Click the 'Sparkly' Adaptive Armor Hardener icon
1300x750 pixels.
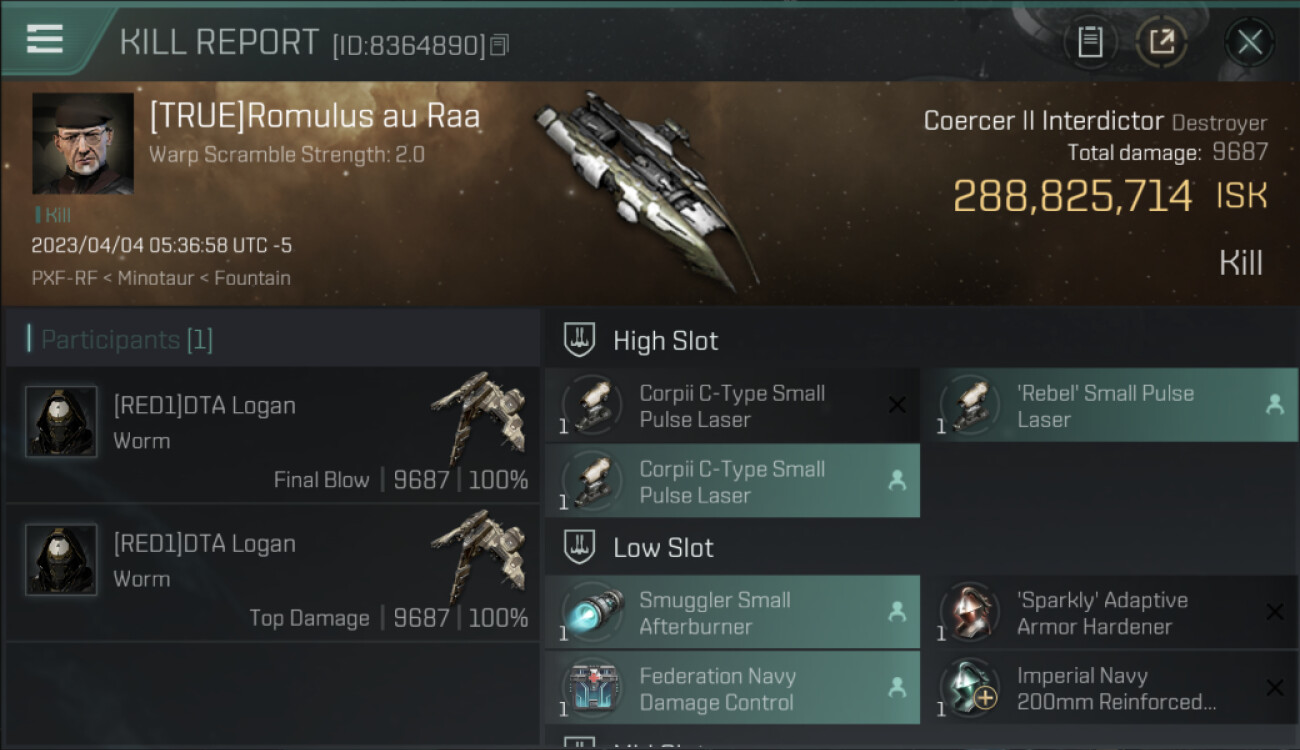tap(969, 612)
